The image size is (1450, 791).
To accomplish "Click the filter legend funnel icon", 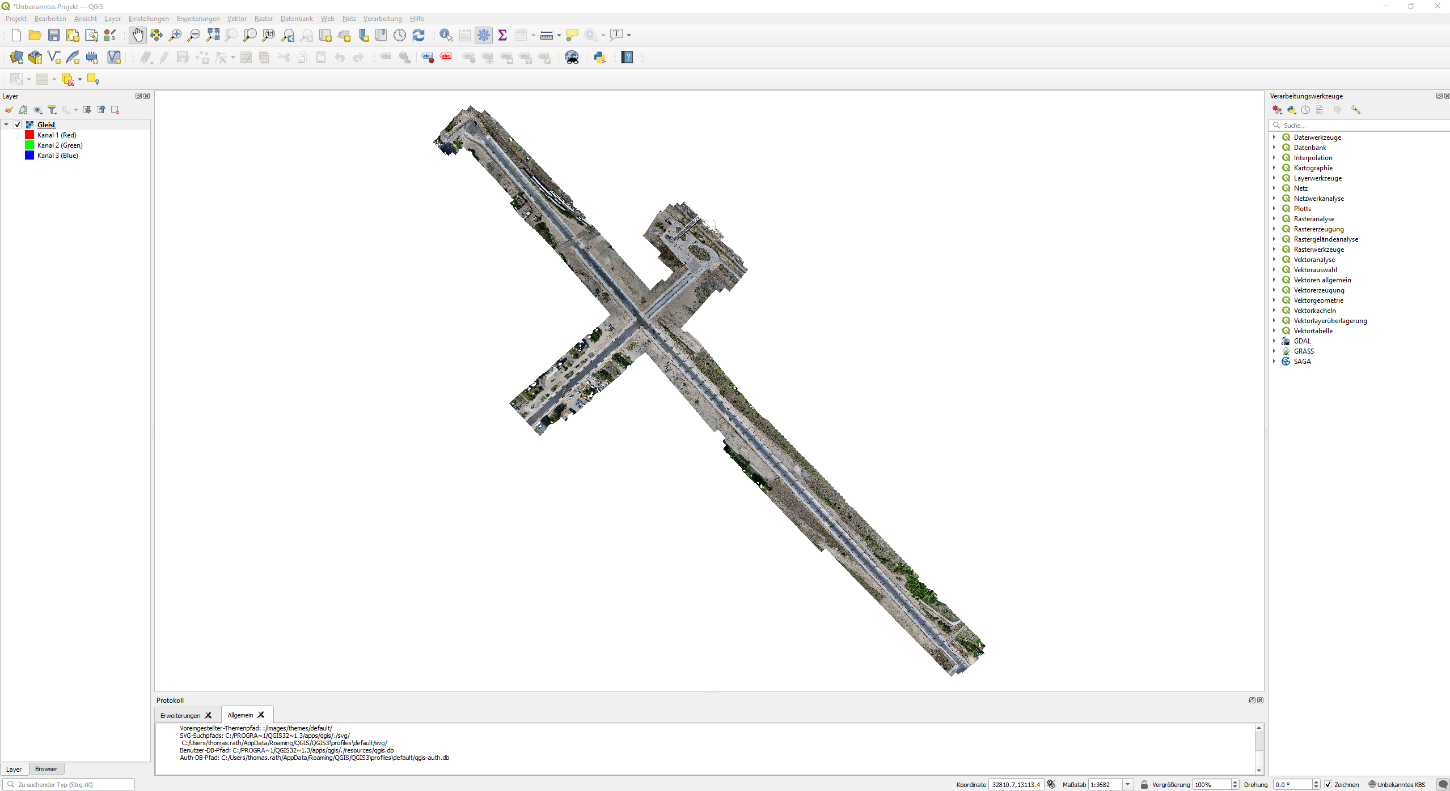I will click(x=52, y=110).
